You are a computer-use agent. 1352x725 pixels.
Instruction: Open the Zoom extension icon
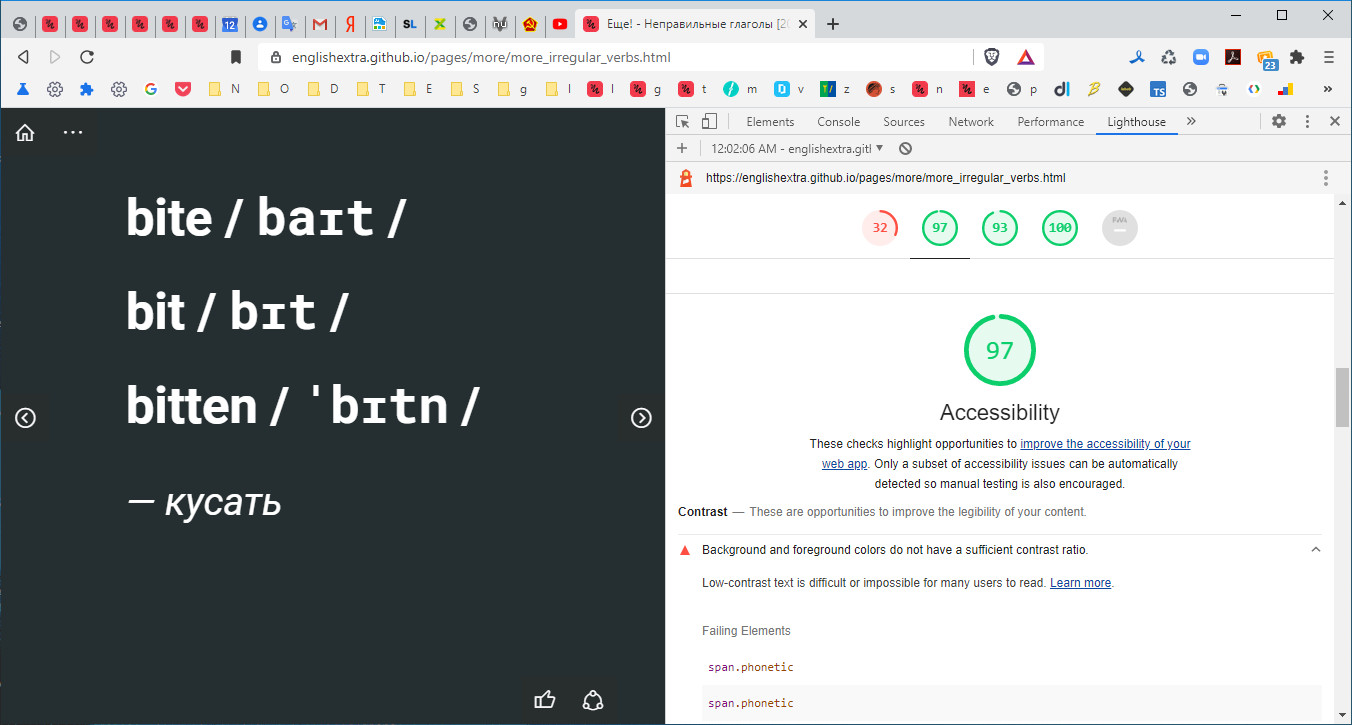[x=1200, y=57]
